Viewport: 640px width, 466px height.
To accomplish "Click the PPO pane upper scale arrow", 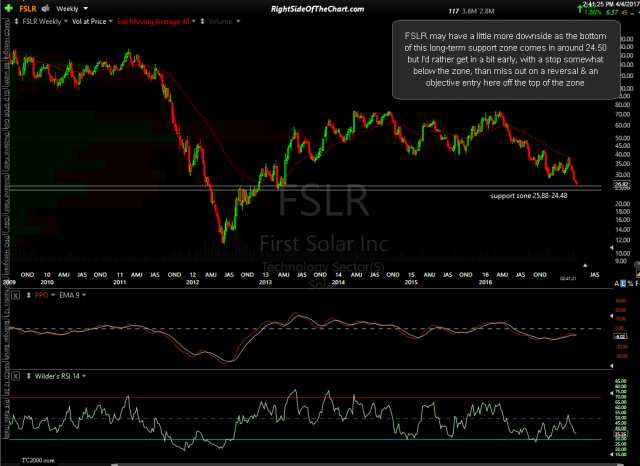I will 611,316.
